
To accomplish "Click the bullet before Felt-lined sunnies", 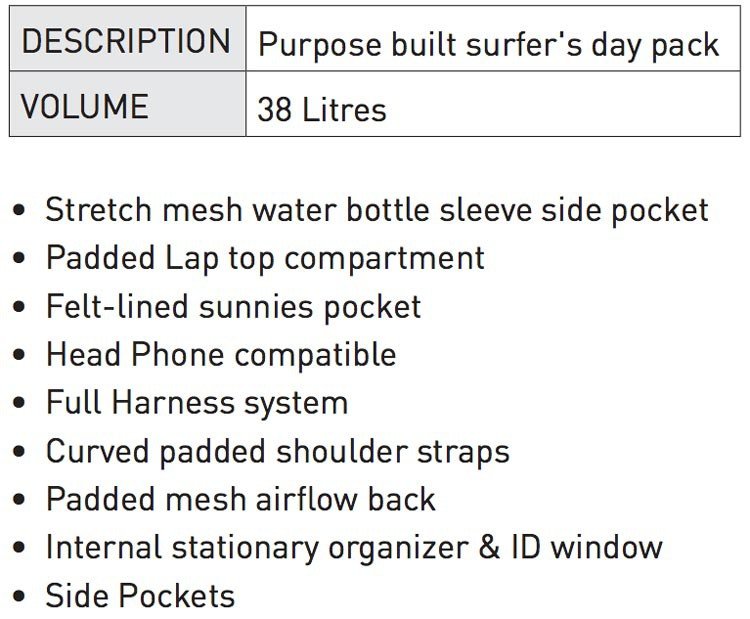I will coord(19,306).
